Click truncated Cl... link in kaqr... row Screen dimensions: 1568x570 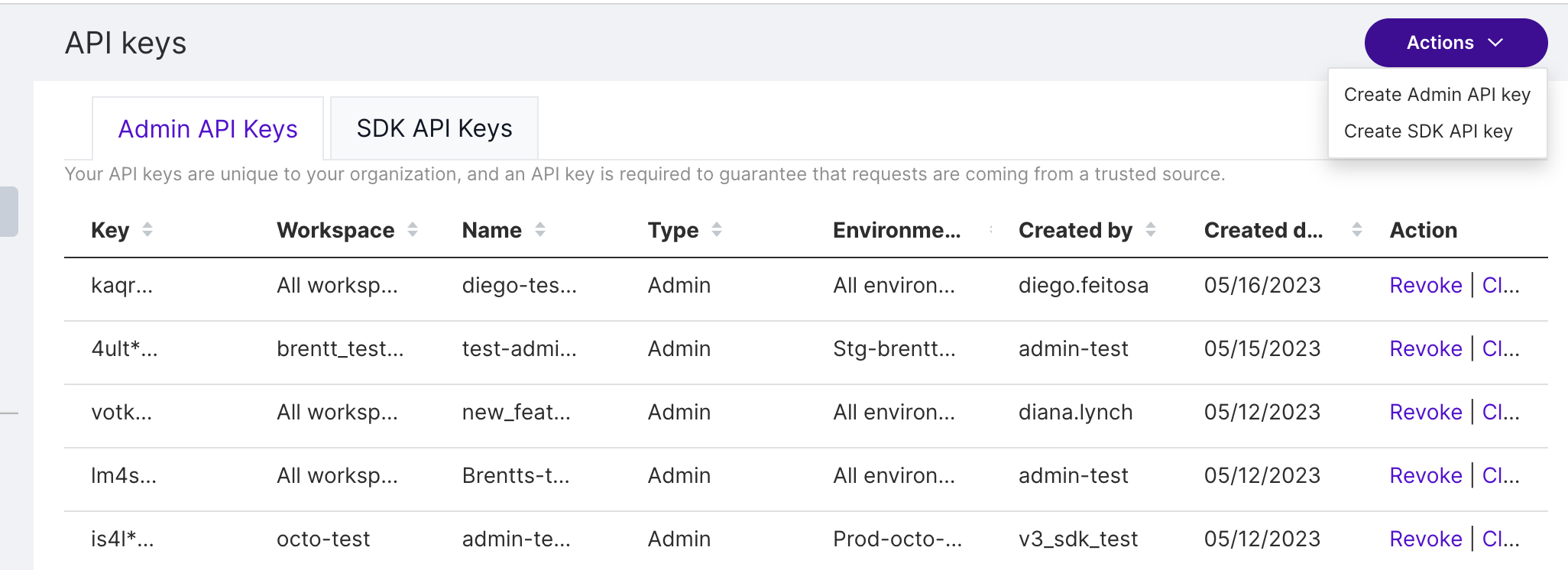pos(1500,286)
